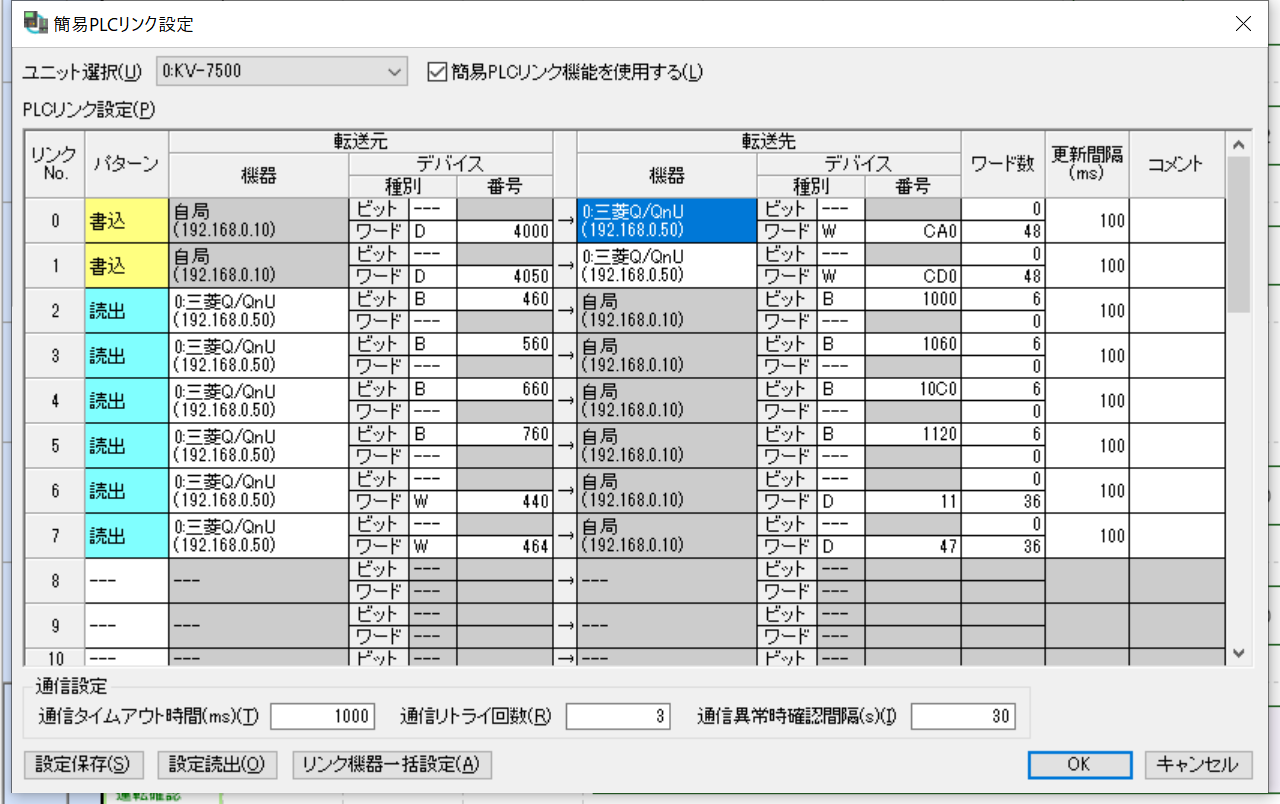Click the destination number CA0 cell

click(x=912, y=231)
